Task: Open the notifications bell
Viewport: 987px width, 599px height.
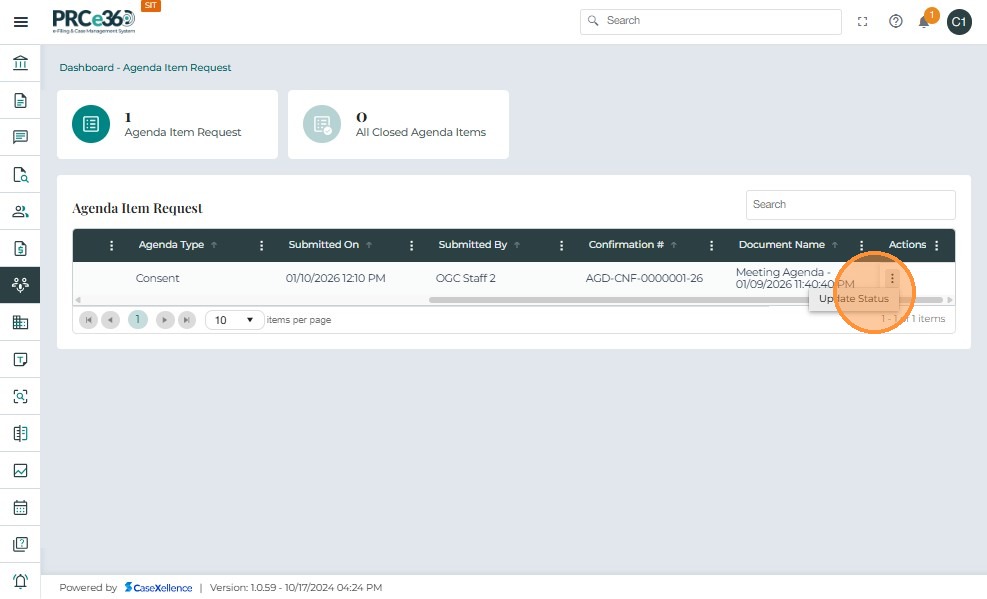Action: pos(923,22)
